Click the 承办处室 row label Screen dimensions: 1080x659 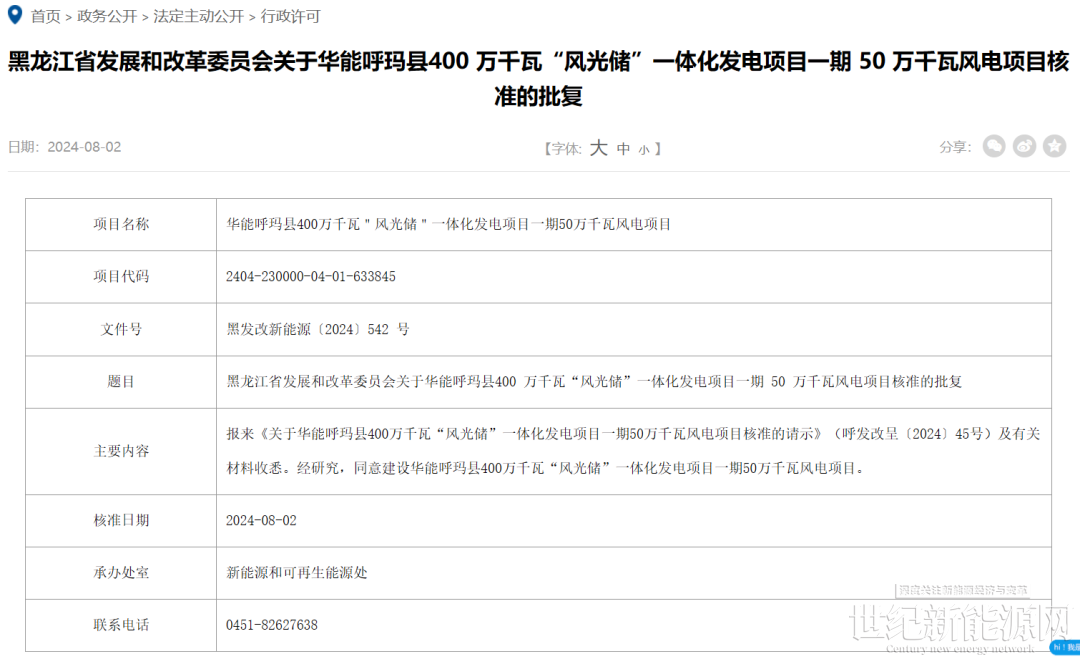[121, 572]
